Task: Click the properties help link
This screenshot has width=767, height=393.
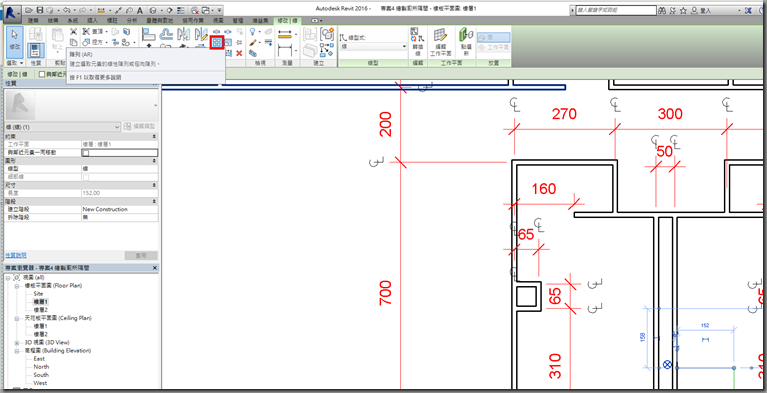Action: coord(16,255)
